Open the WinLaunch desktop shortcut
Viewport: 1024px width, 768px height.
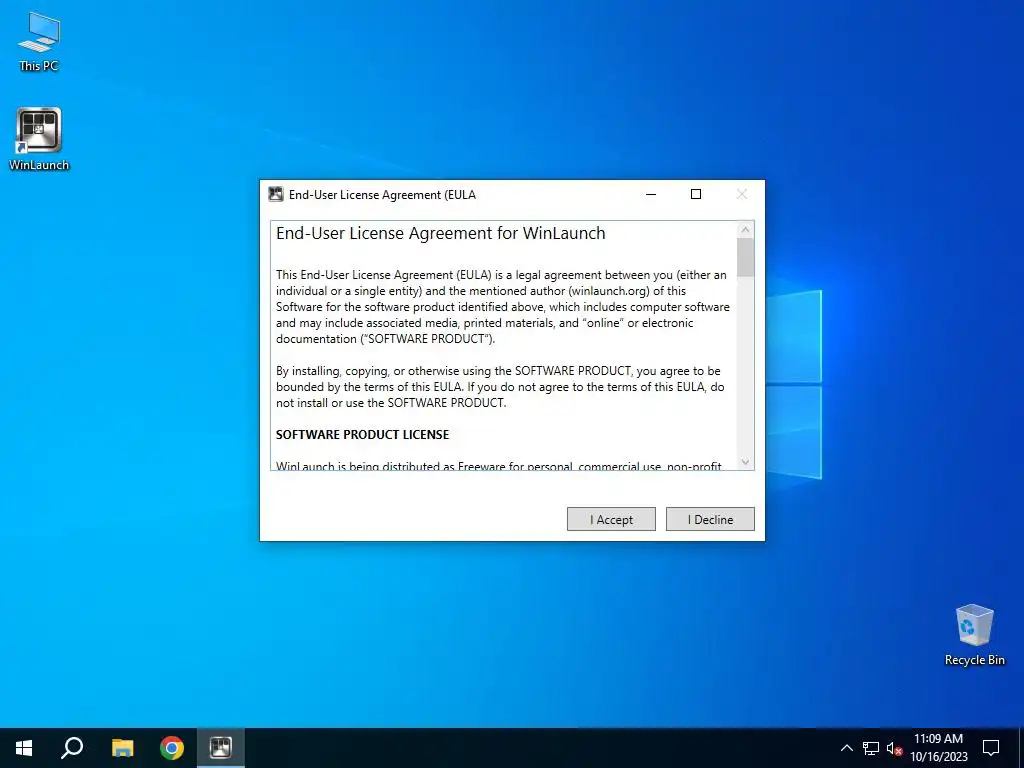[x=39, y=139]
